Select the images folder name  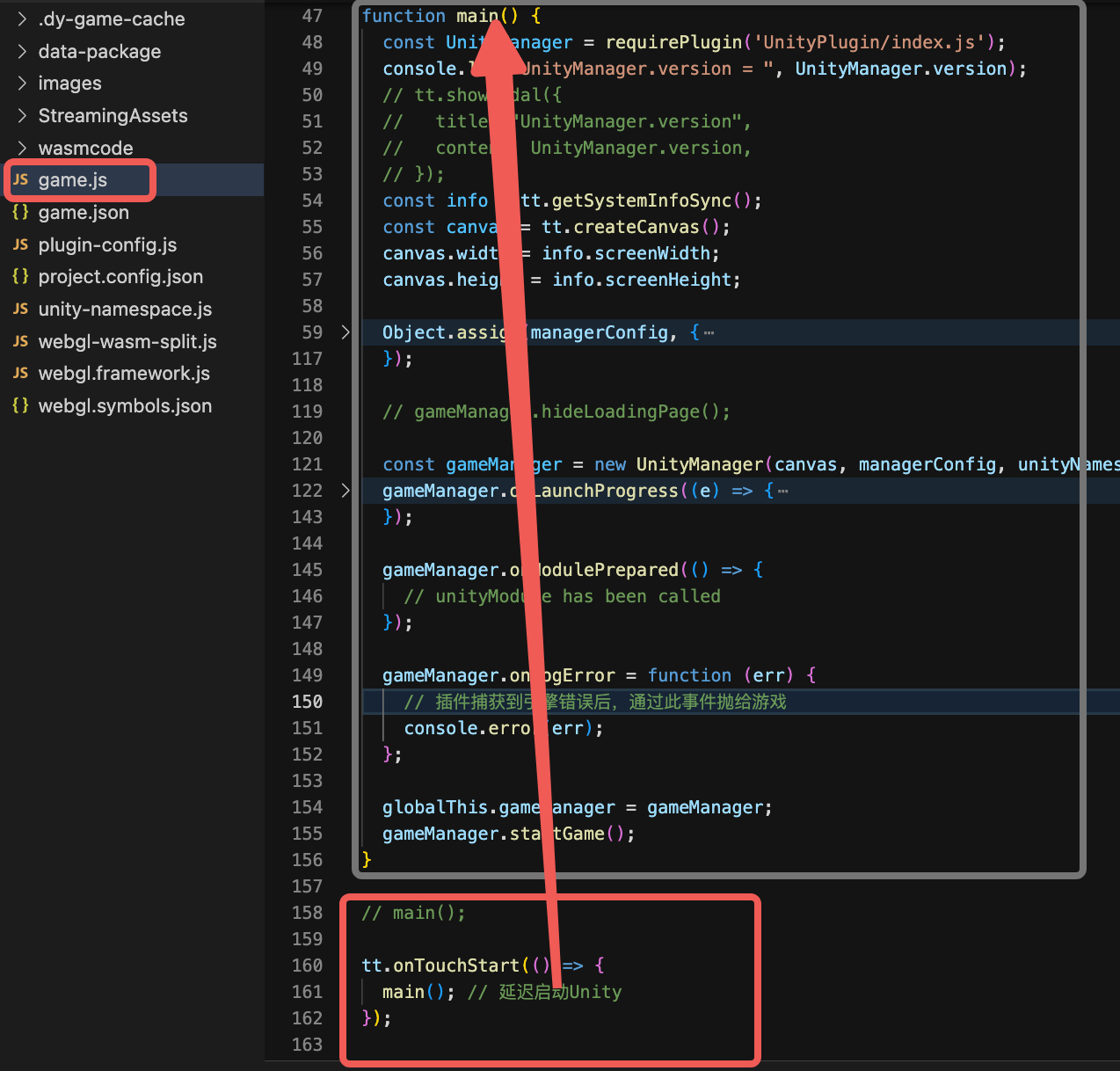(69, 84)
